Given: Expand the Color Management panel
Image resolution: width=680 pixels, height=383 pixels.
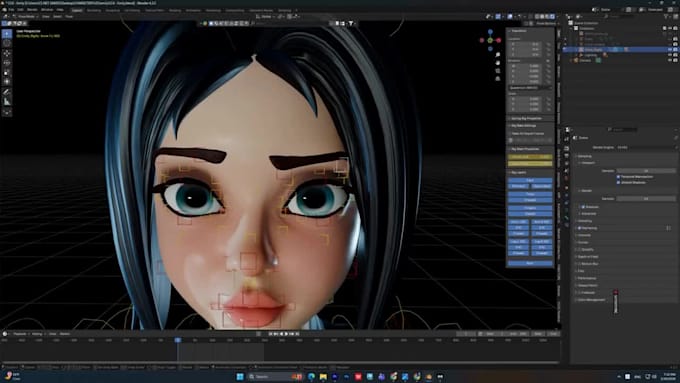Looking at the screenshot, I should [591, 300].
